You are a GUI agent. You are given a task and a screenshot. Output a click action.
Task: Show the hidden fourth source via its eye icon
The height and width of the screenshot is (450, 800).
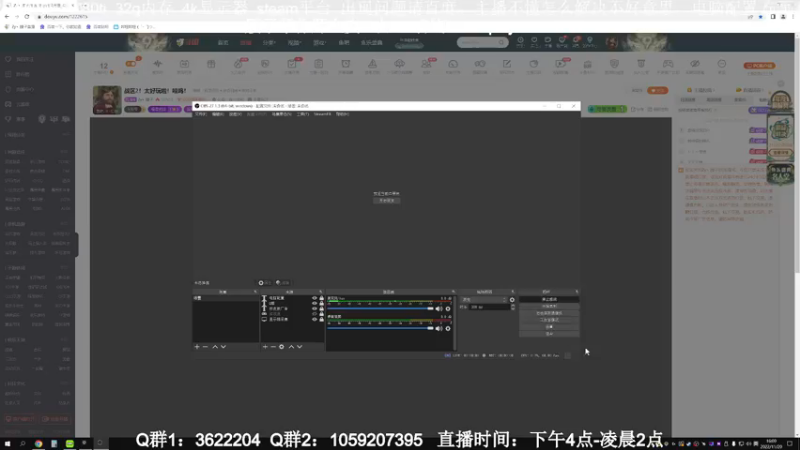coord(314,314)
